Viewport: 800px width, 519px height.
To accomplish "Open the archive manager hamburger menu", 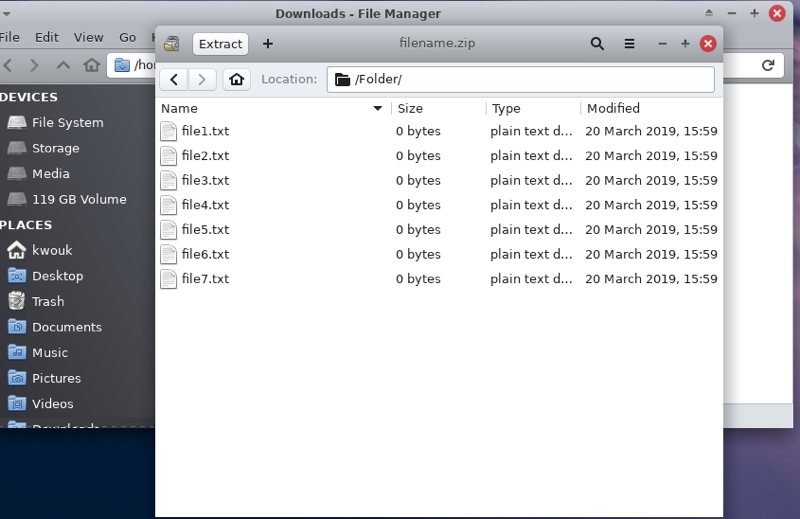I will tap(629, 44).
